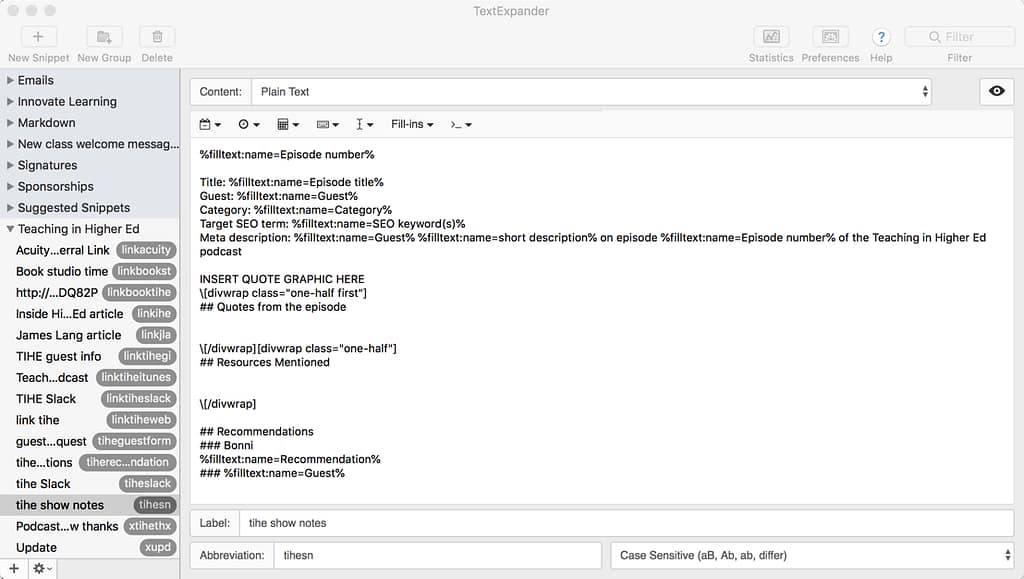The image size is (1024, 579).
Task: Click the cursor position icon
Action: pos(365,124)
